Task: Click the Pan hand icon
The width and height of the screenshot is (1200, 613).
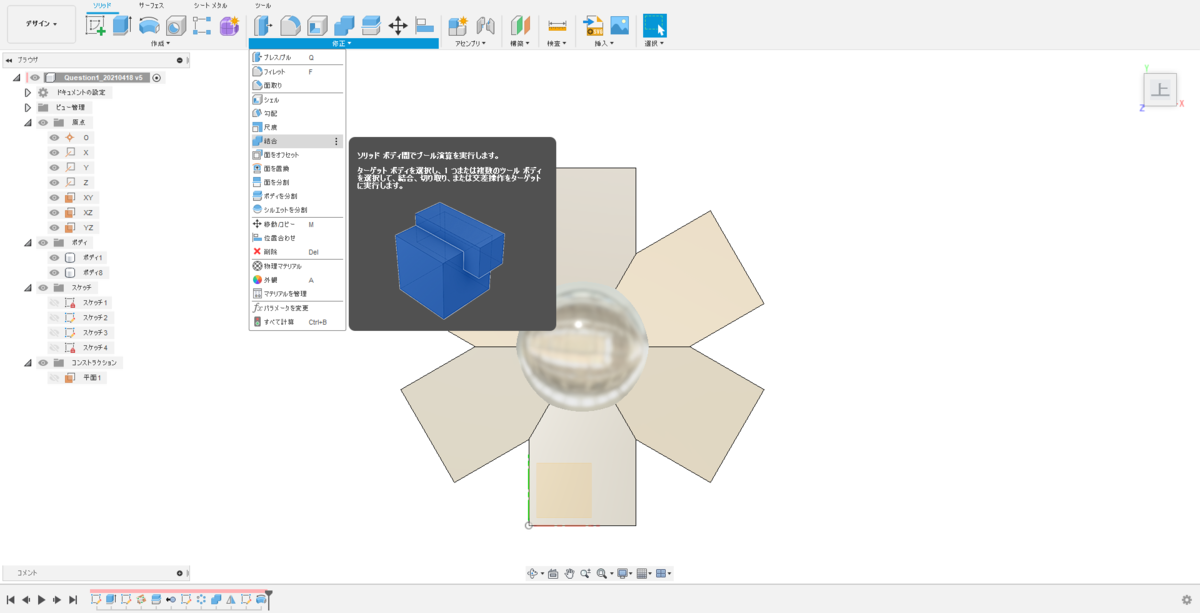Action: (x=569, y=573)
